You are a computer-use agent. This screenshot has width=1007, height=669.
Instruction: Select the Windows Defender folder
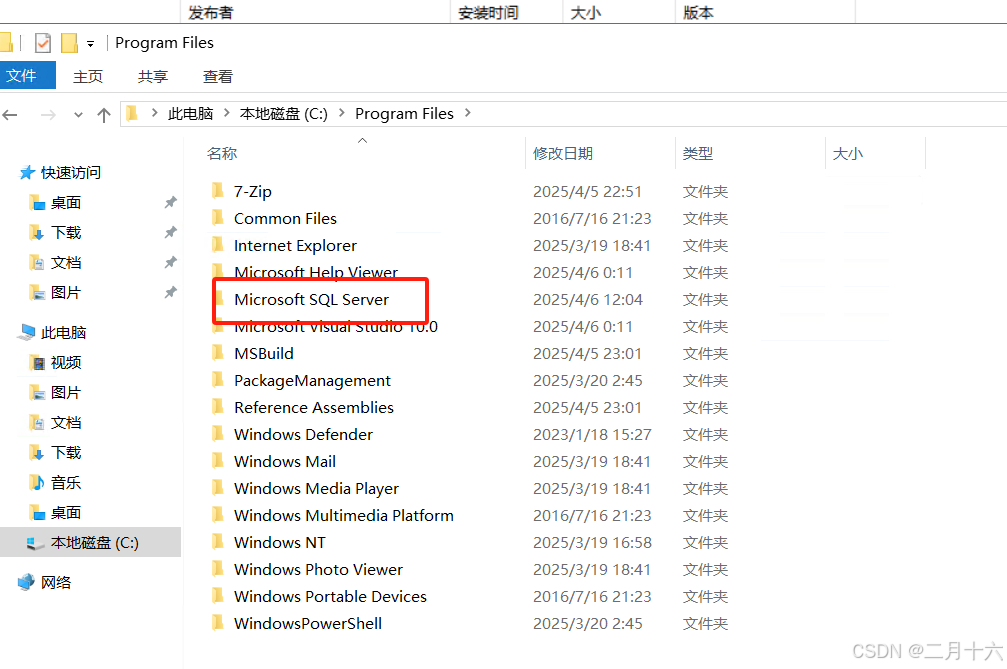tap(303, 435)
